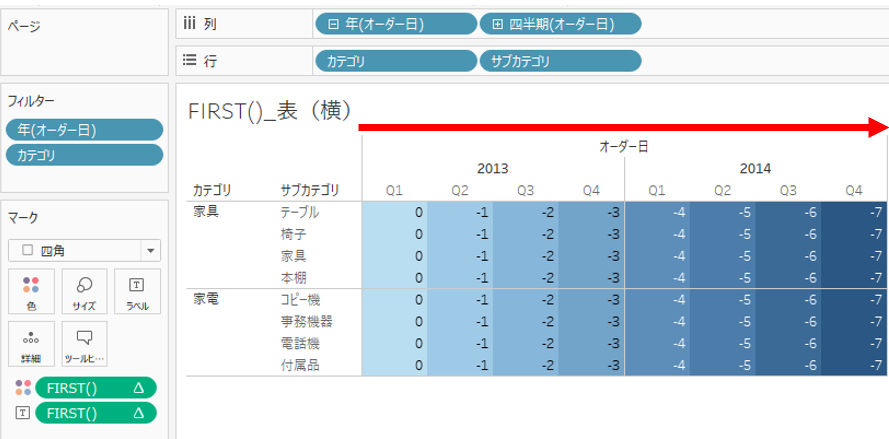889x439 pixels.
Task: Expand the 四半期(オーダー日) pill on Columns
Action: pos(497,24)
